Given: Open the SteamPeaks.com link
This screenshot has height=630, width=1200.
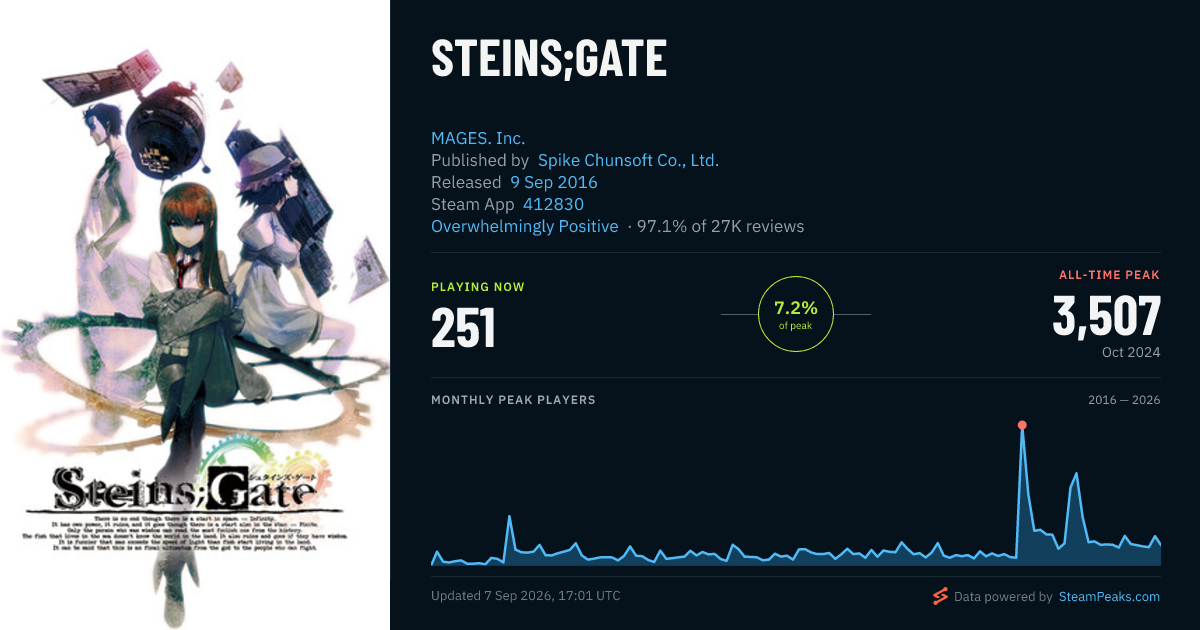Looking at the screenshot, I should coord(1108,597).
